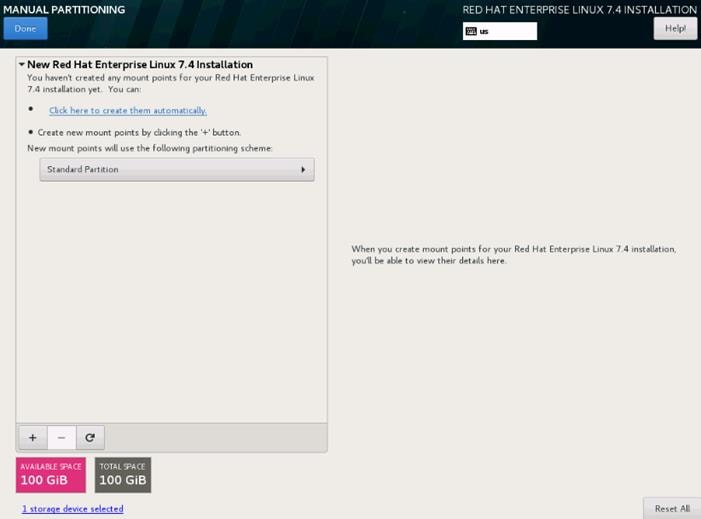Click the Available Space 100 GiB box
This screenshot has height=519, width=701.
[51, 475]
